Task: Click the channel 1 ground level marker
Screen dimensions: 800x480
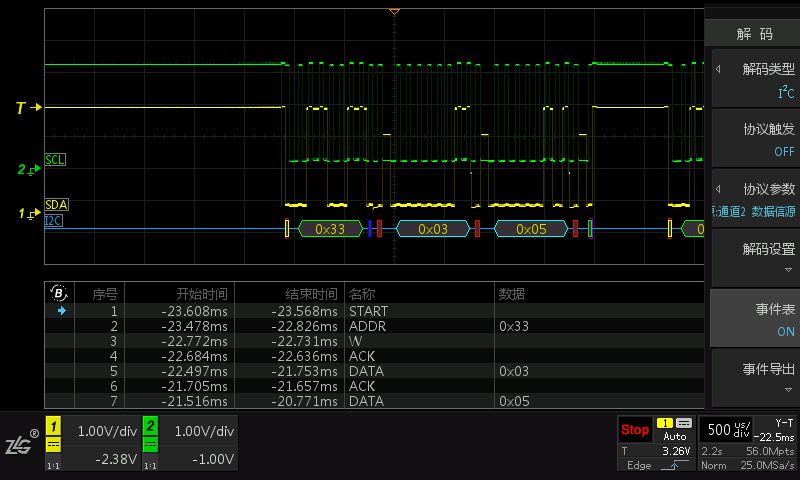Action: (x=29, y=213)
